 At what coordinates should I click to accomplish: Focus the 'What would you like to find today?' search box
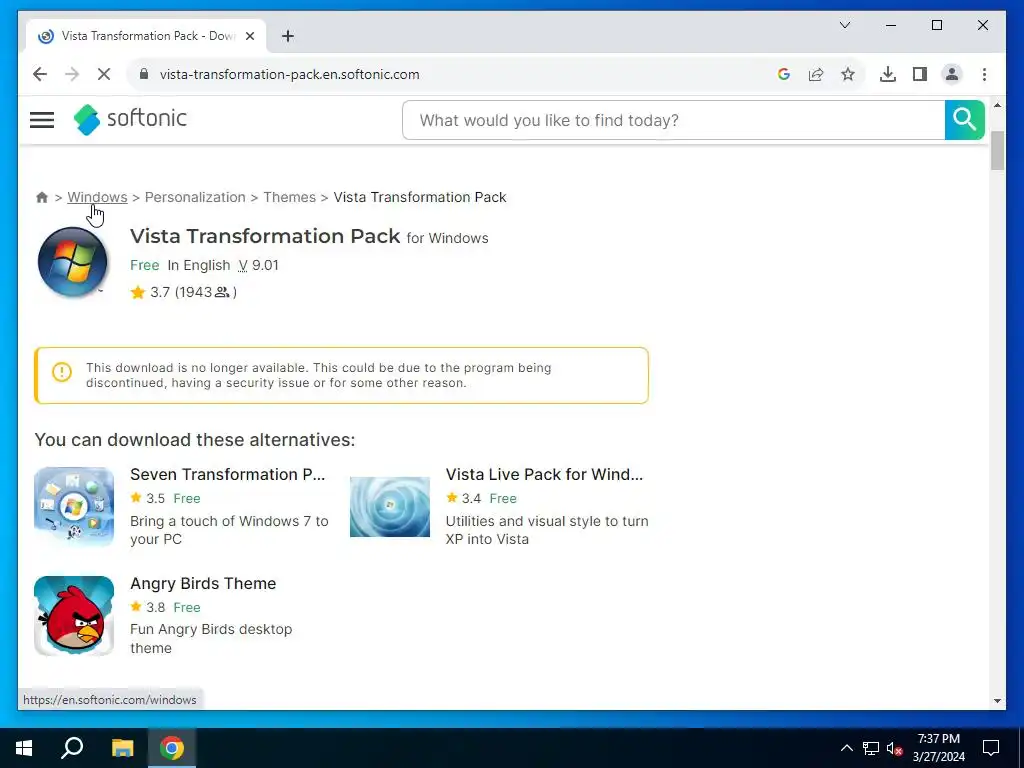673,120
